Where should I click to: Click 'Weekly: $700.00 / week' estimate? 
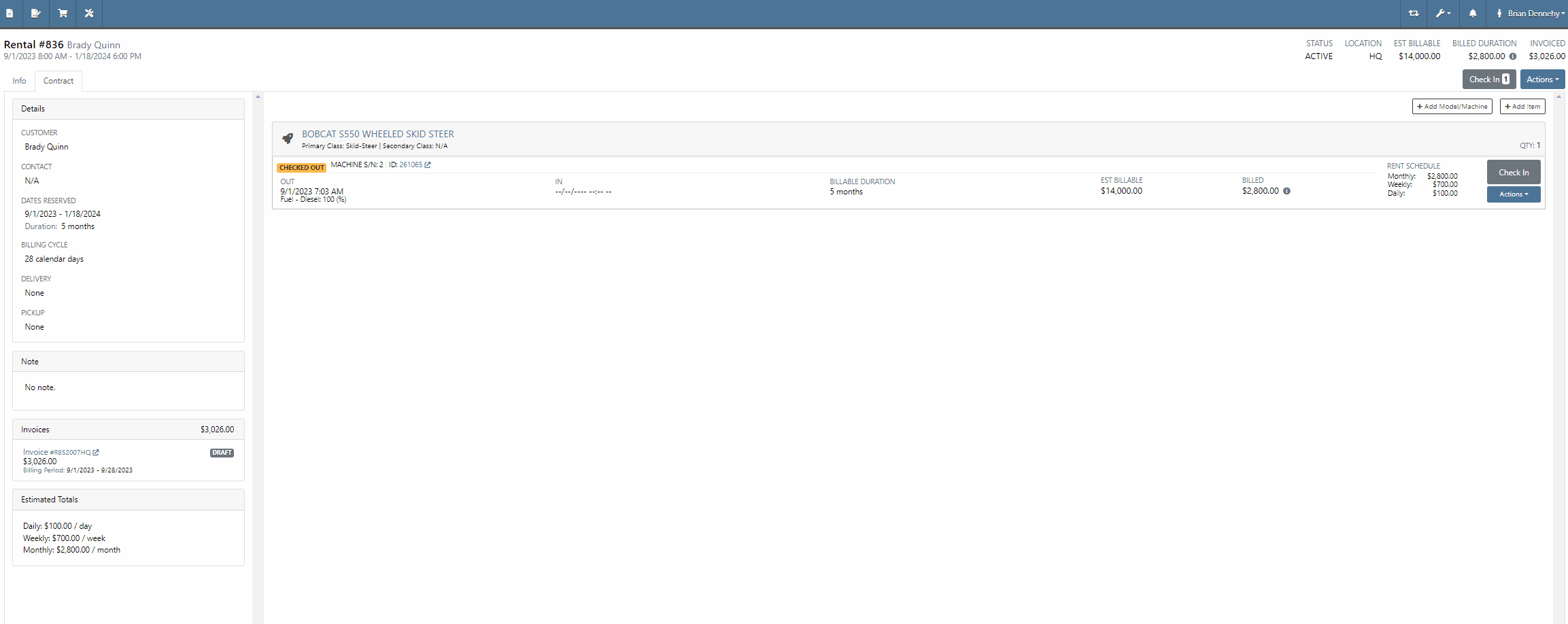tap(64, 538)
